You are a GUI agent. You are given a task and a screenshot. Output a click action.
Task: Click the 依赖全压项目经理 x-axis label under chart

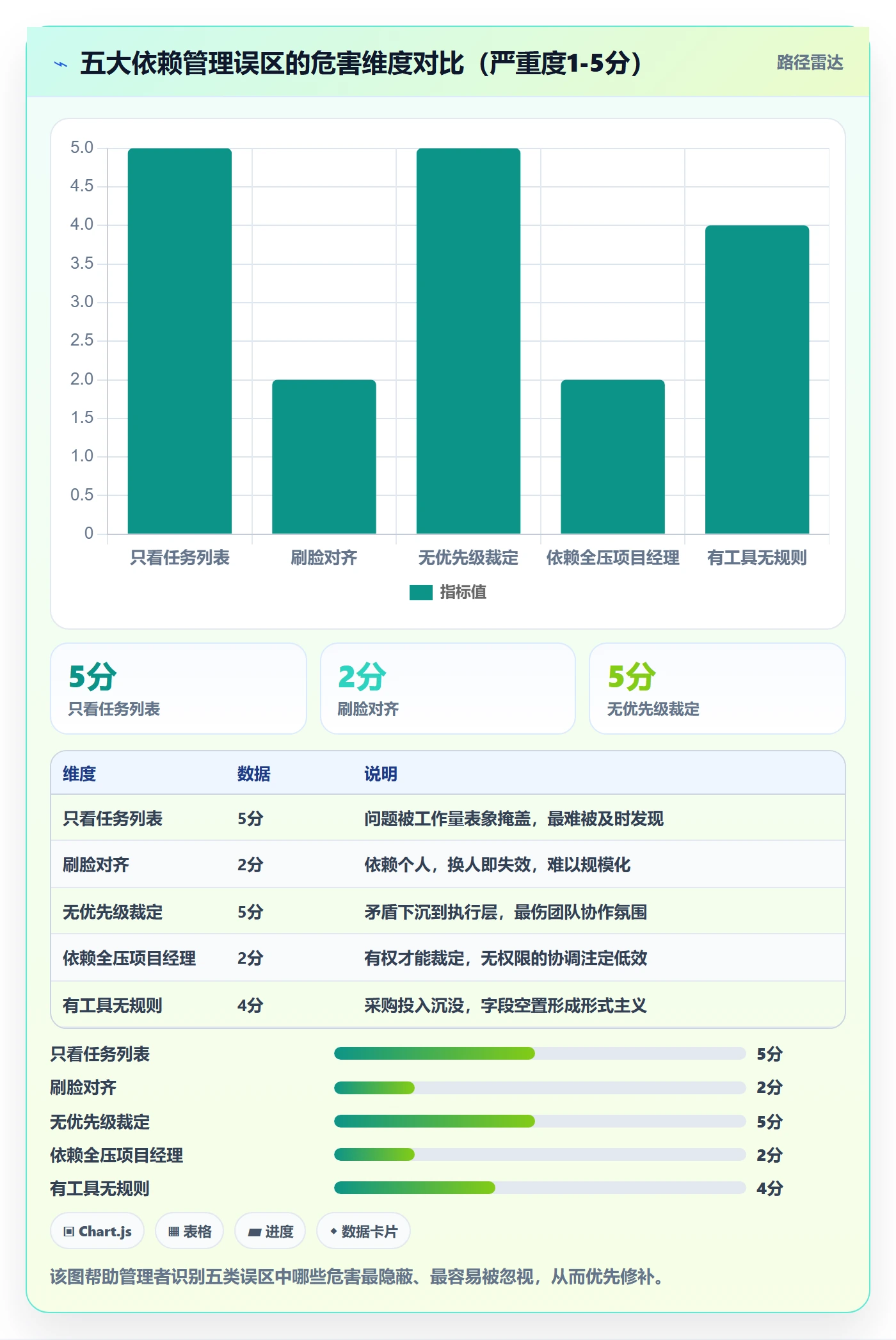(613, 558)
